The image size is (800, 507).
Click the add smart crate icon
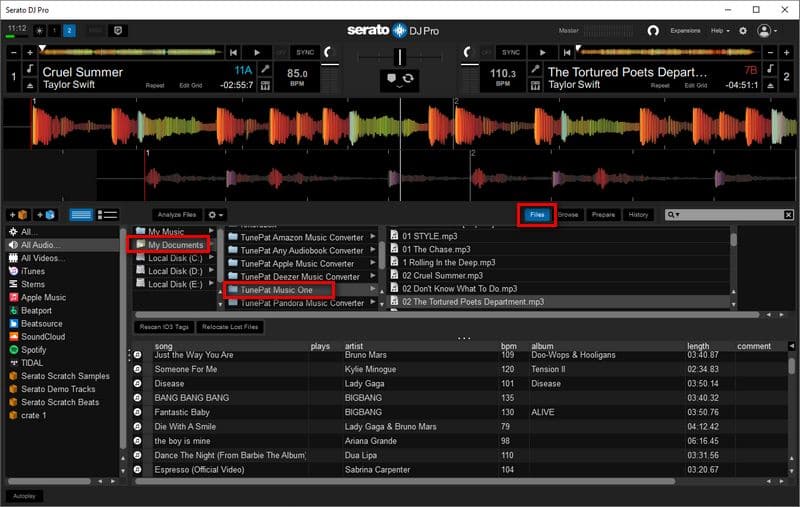pyautogui.click(x=46, y=215)
